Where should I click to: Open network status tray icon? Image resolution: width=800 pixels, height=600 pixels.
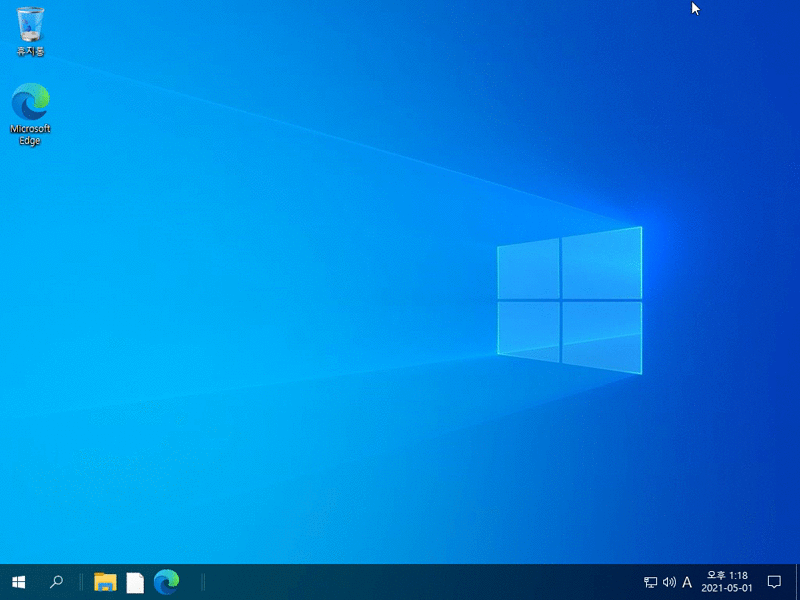[x=651, y=582]
